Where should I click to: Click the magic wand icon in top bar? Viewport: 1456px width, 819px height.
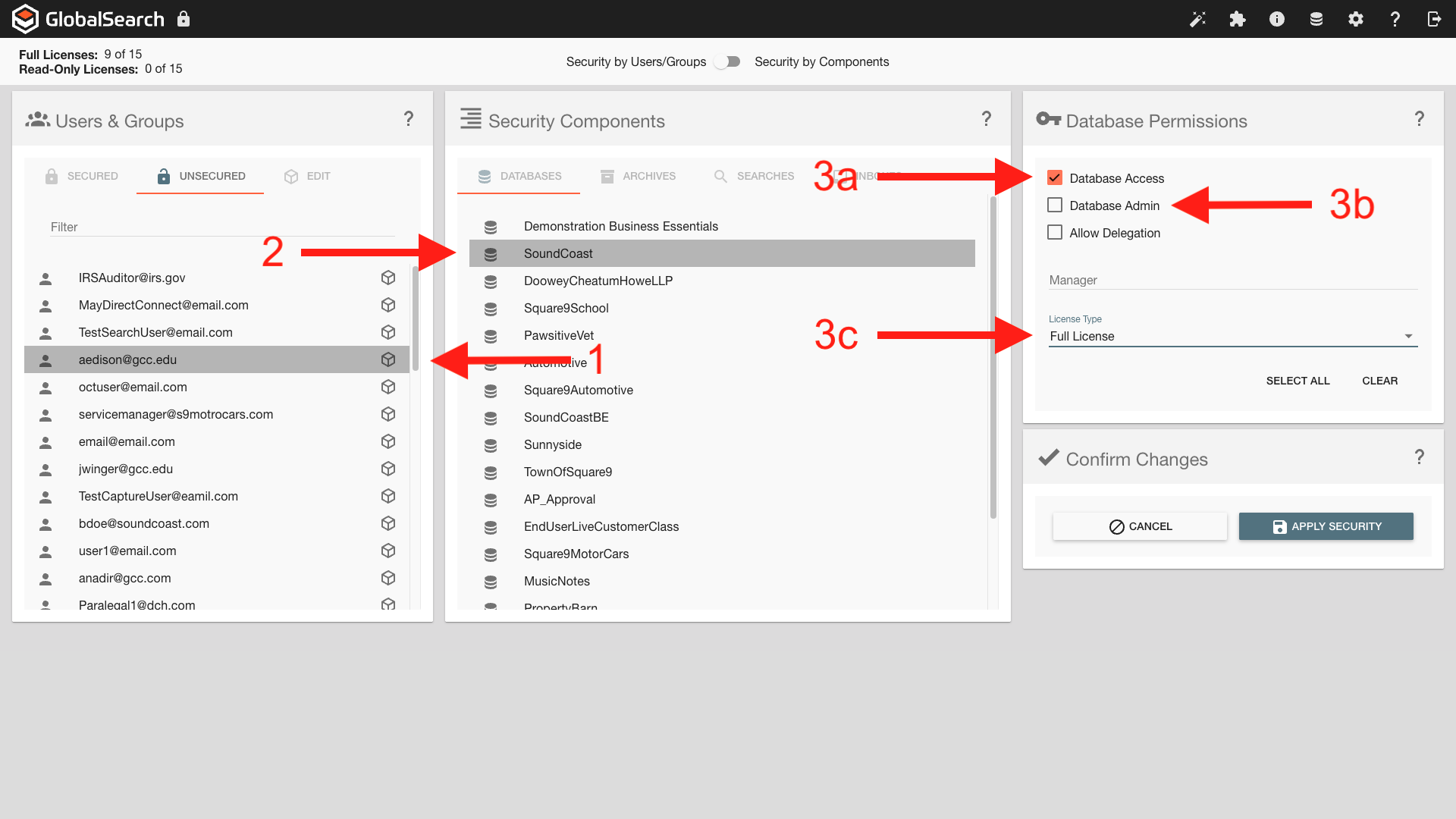click(1197, 19)
